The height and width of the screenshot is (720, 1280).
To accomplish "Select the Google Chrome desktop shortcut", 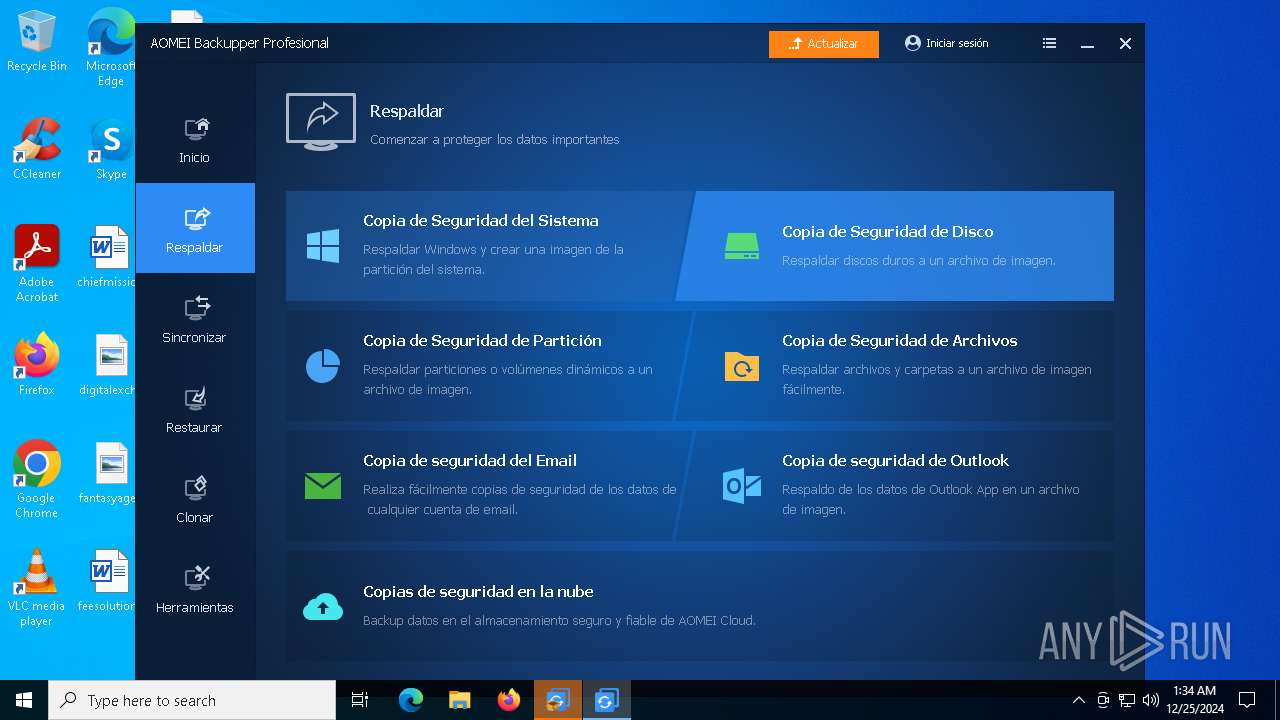I will pyautogui.click(x=37, y=480).
